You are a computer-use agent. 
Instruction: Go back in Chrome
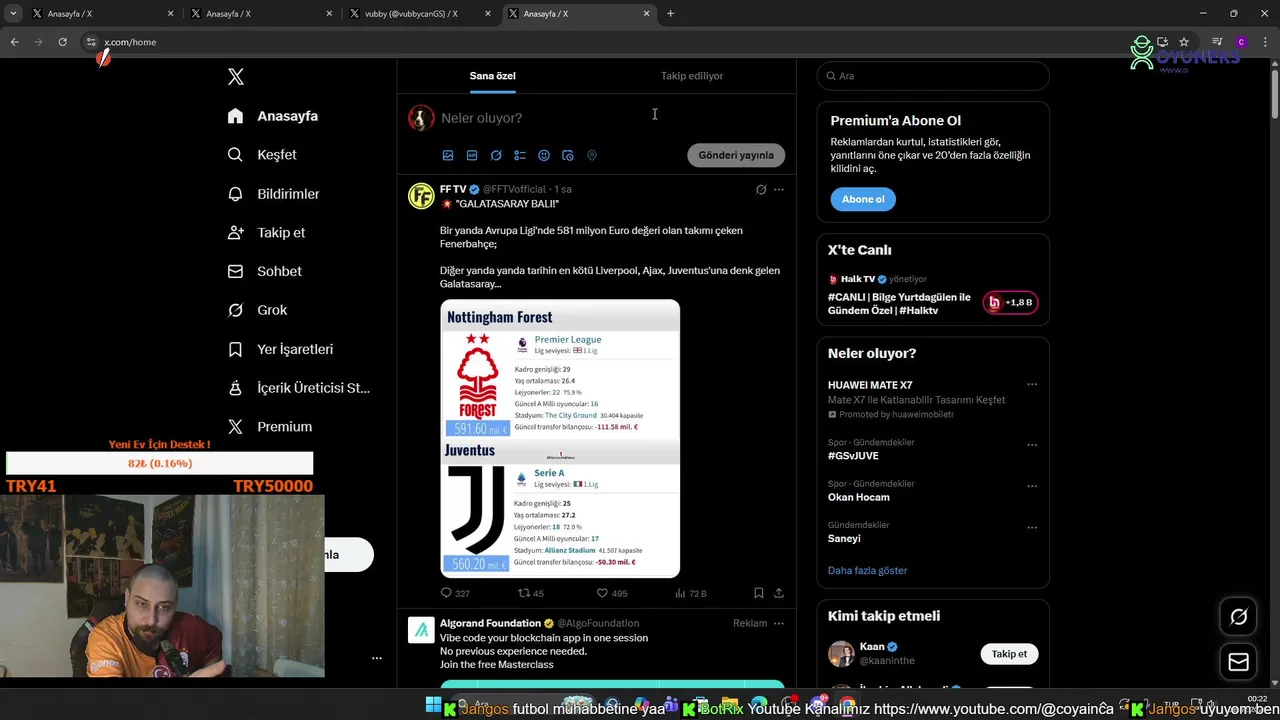pos(14,42)
